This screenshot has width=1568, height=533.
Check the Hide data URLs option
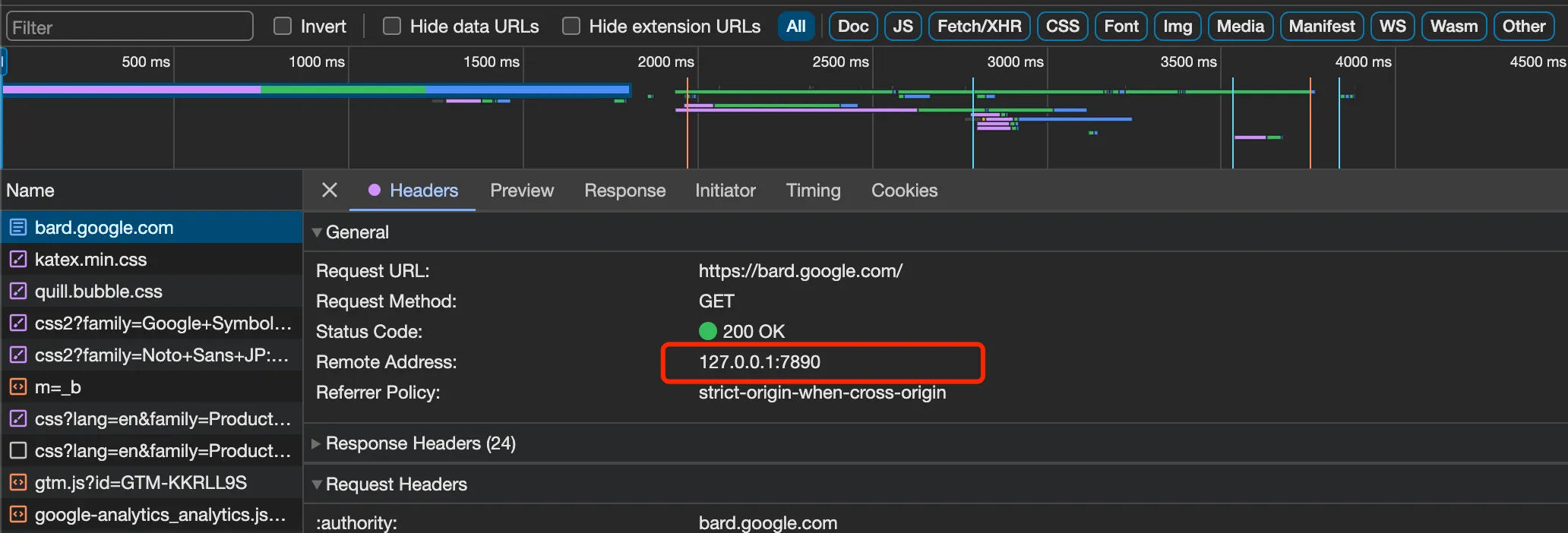pyautogui.click(x=392, y=27)
